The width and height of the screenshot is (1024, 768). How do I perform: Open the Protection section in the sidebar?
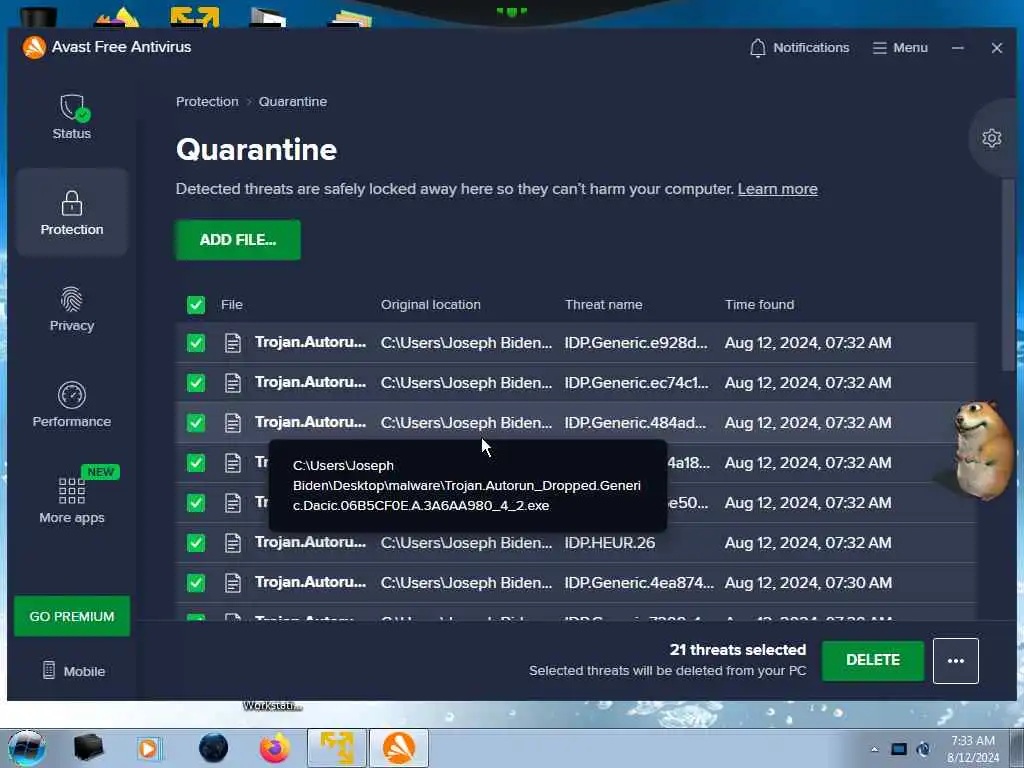(x=72, y=212)
